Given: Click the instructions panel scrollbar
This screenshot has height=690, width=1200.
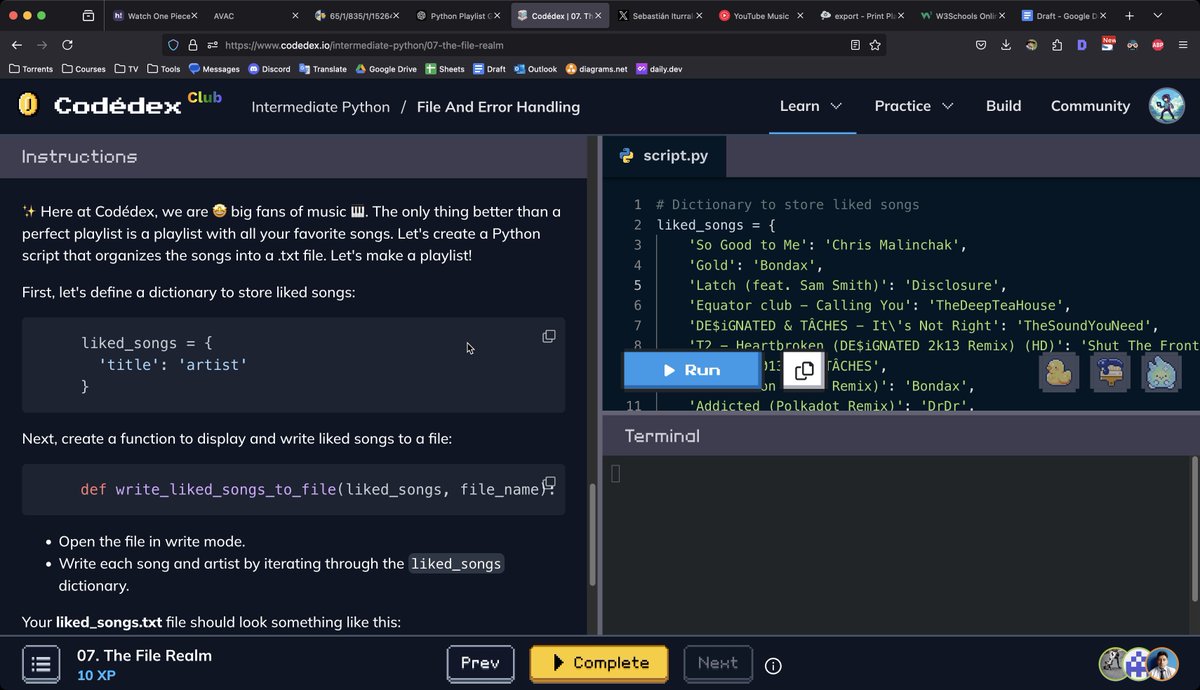Looking at the screenshot, I should tap(592, 534).
